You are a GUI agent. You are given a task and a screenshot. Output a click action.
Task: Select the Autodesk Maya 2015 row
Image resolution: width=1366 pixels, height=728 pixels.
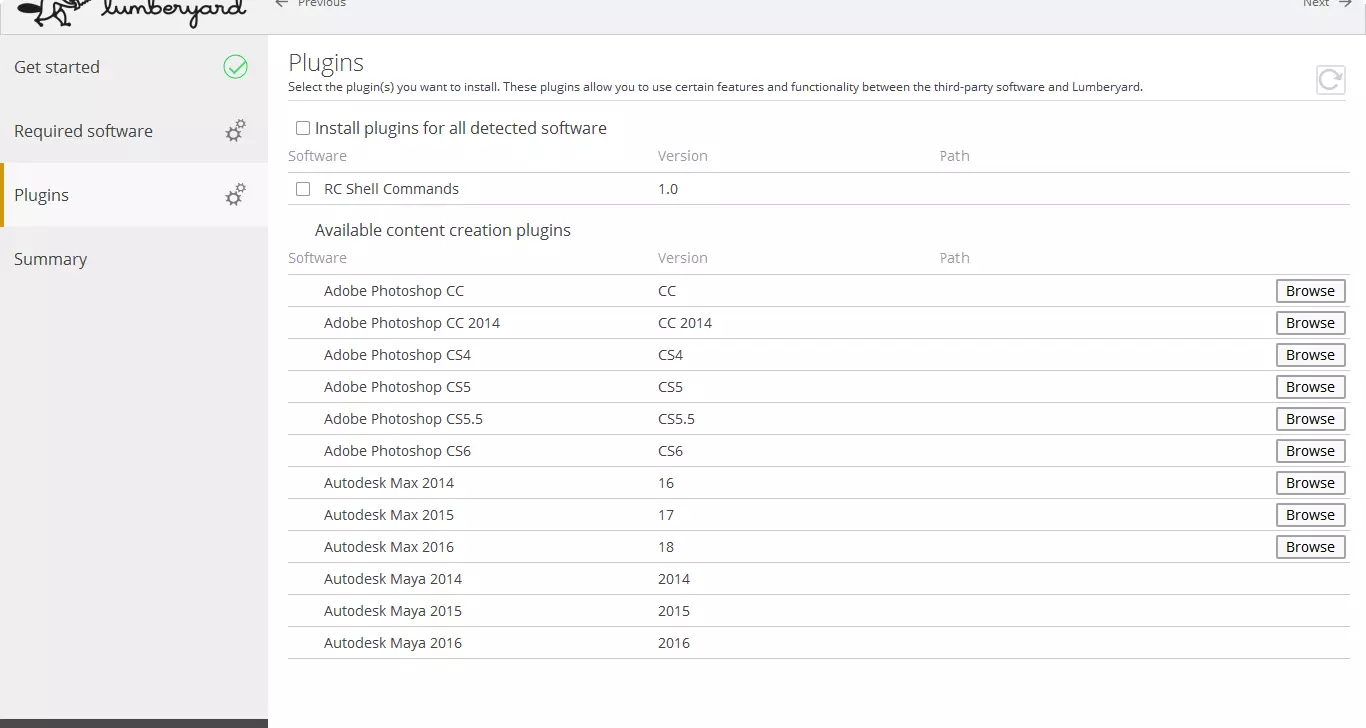pos(393,611)
